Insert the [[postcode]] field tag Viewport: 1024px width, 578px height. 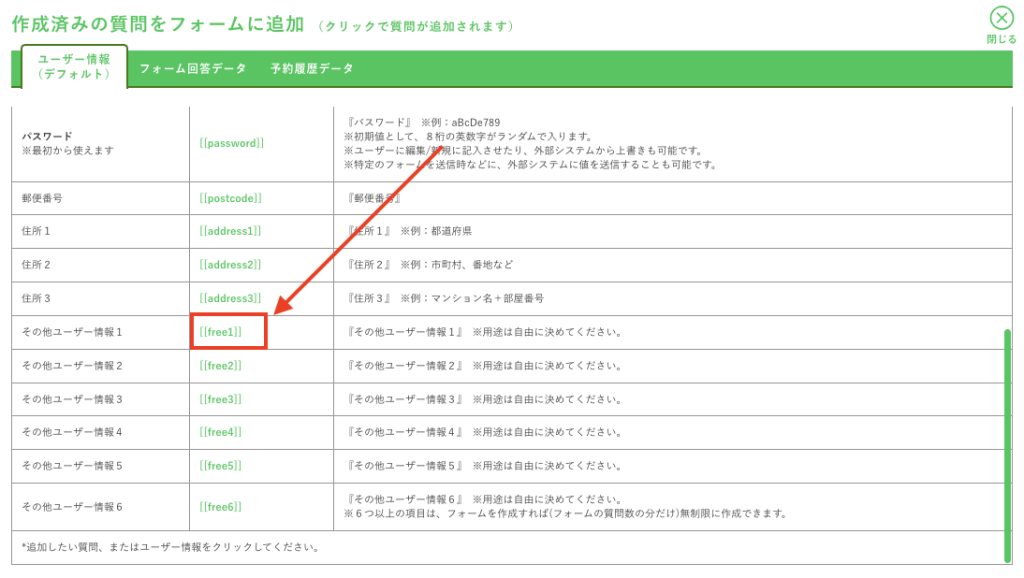[231, 198]
